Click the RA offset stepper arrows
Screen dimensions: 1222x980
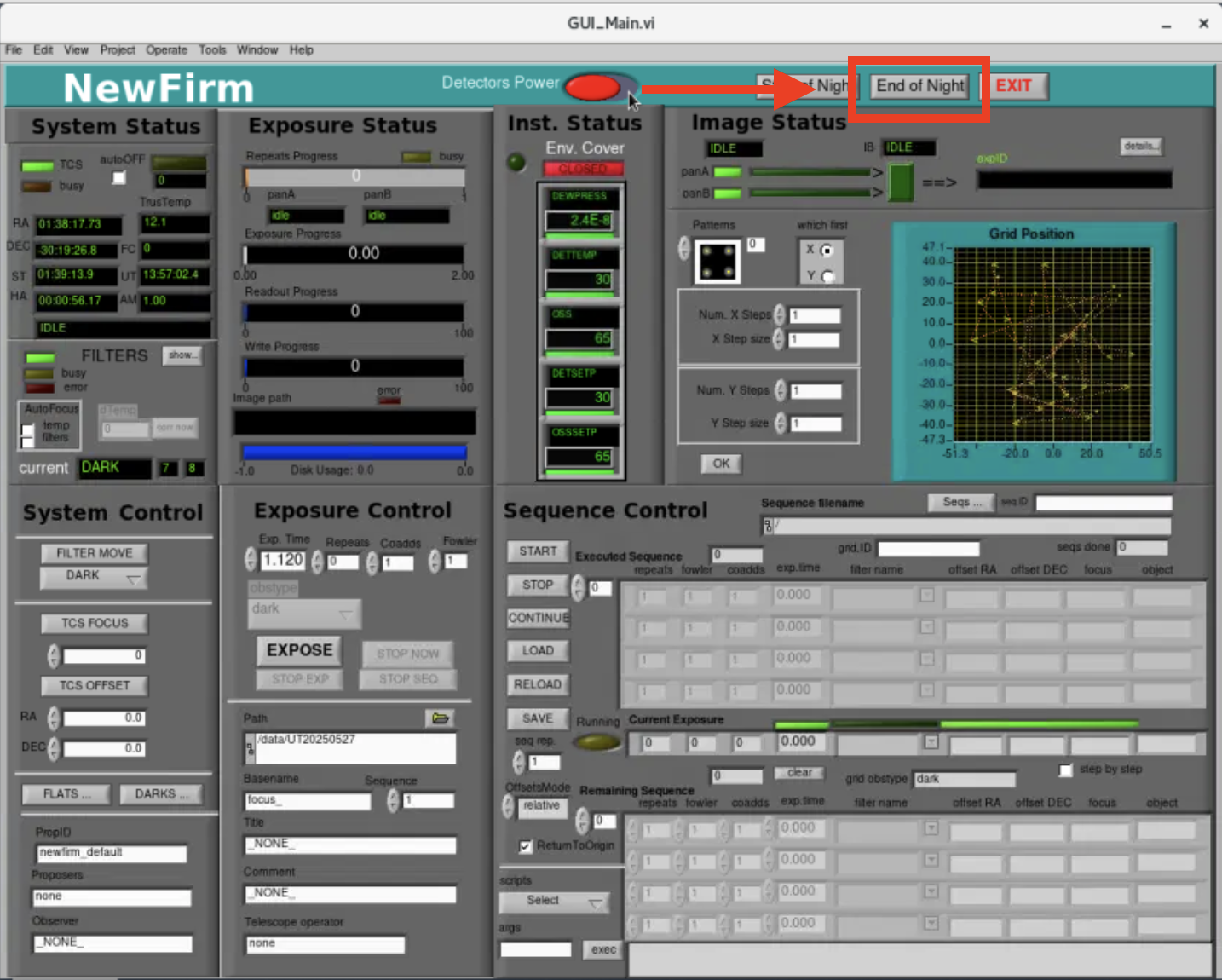54,718
